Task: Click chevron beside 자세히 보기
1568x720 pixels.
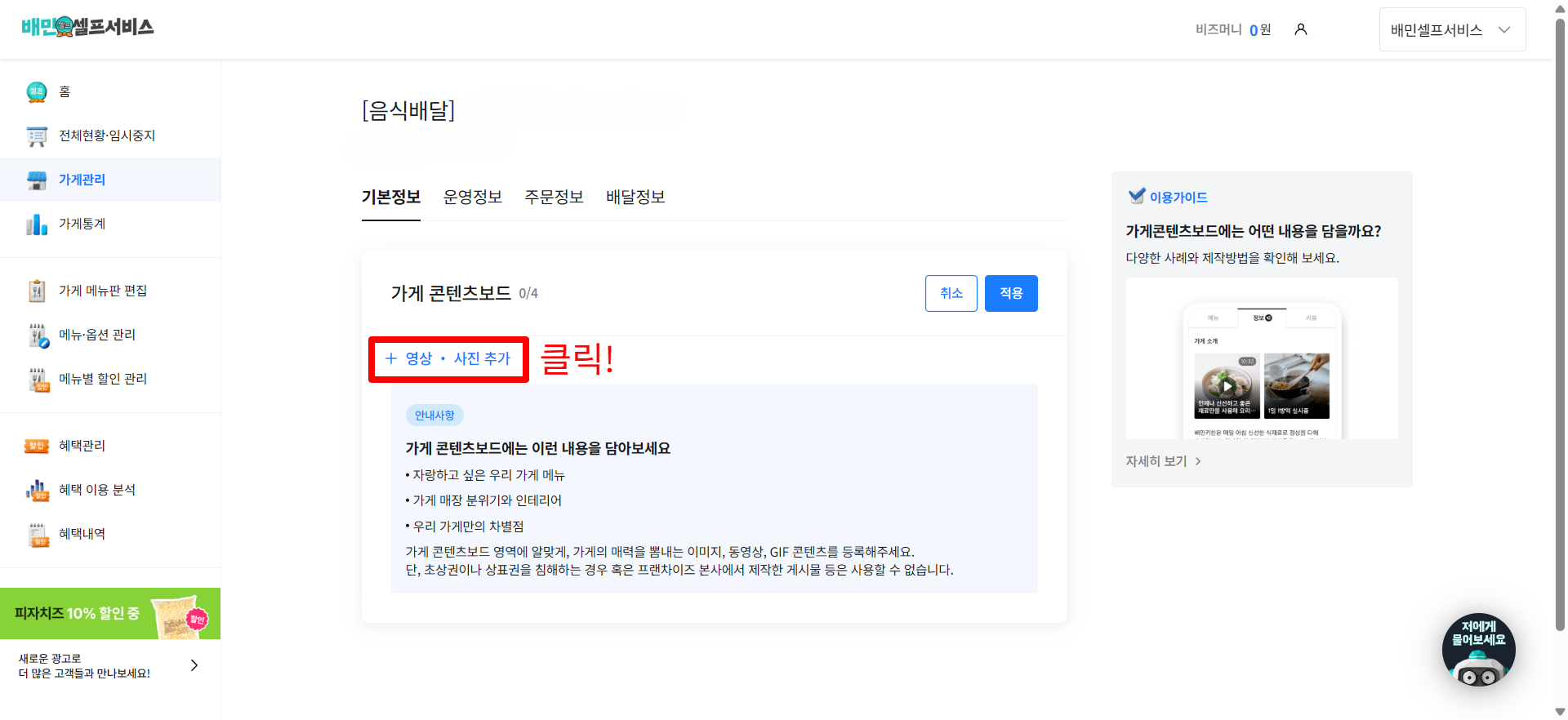Action: pos(1198,461)
